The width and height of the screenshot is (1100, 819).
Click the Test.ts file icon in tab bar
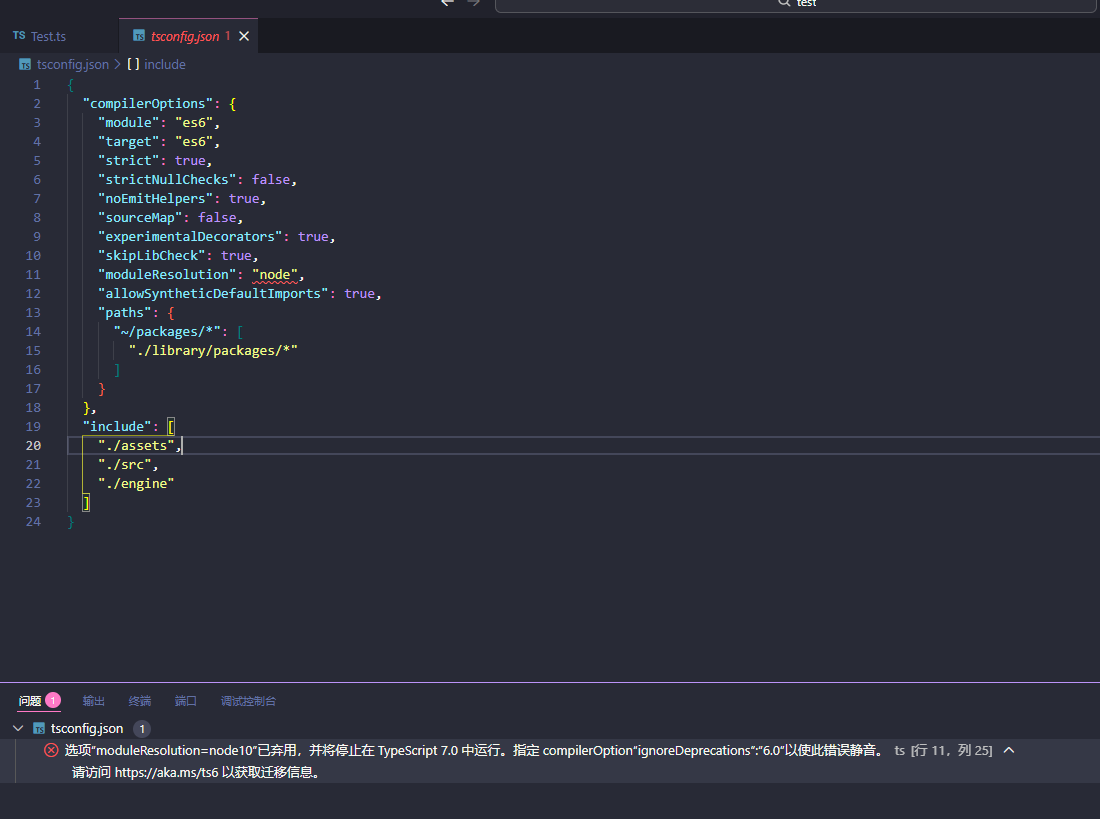click(x=19, y=36)
